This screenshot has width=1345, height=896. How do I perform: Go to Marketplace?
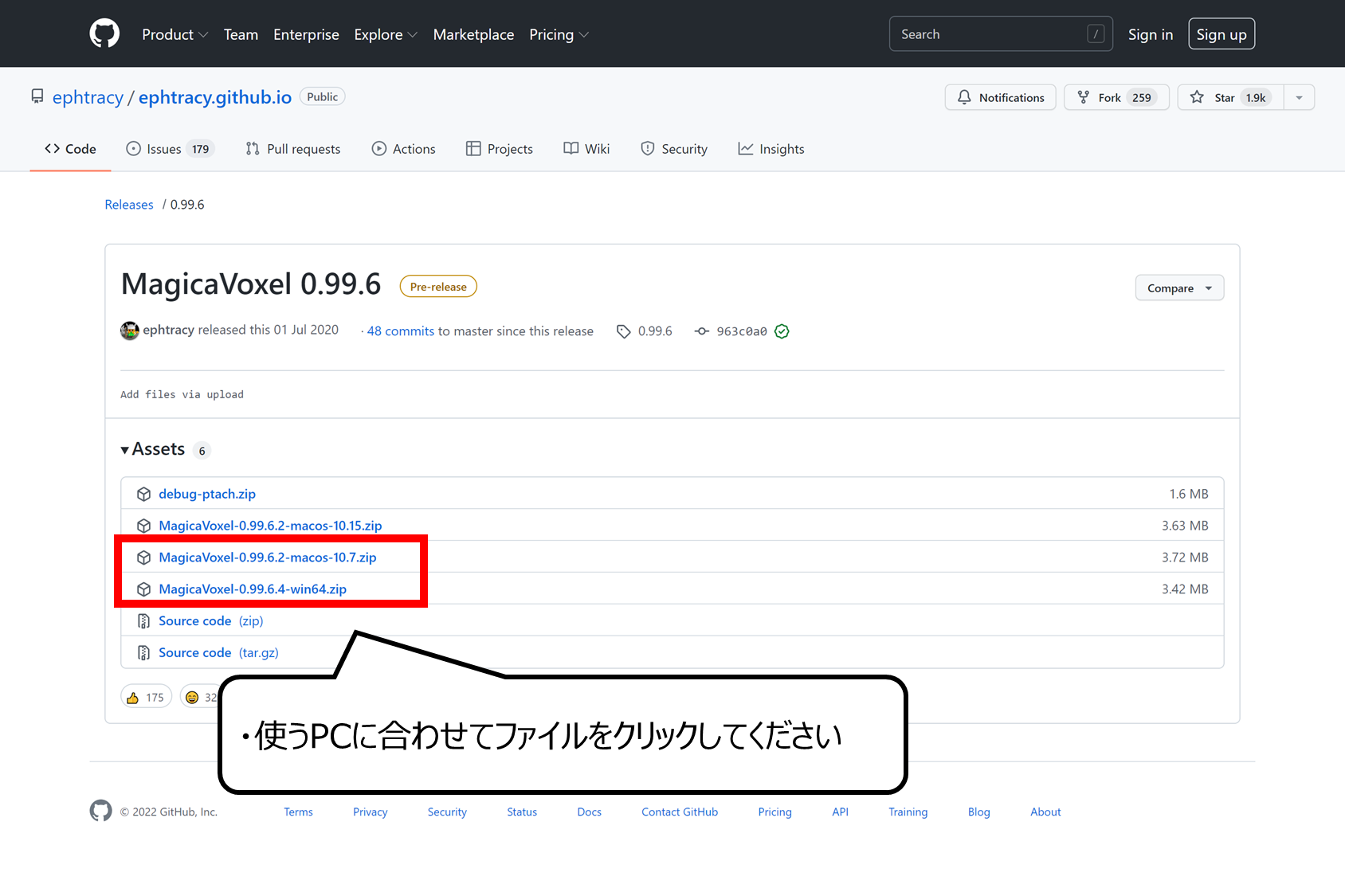click(473, 34)
